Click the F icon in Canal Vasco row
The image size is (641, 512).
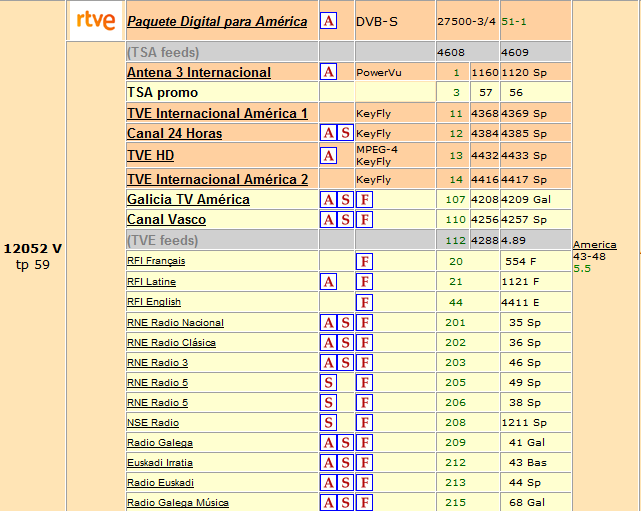364,220
